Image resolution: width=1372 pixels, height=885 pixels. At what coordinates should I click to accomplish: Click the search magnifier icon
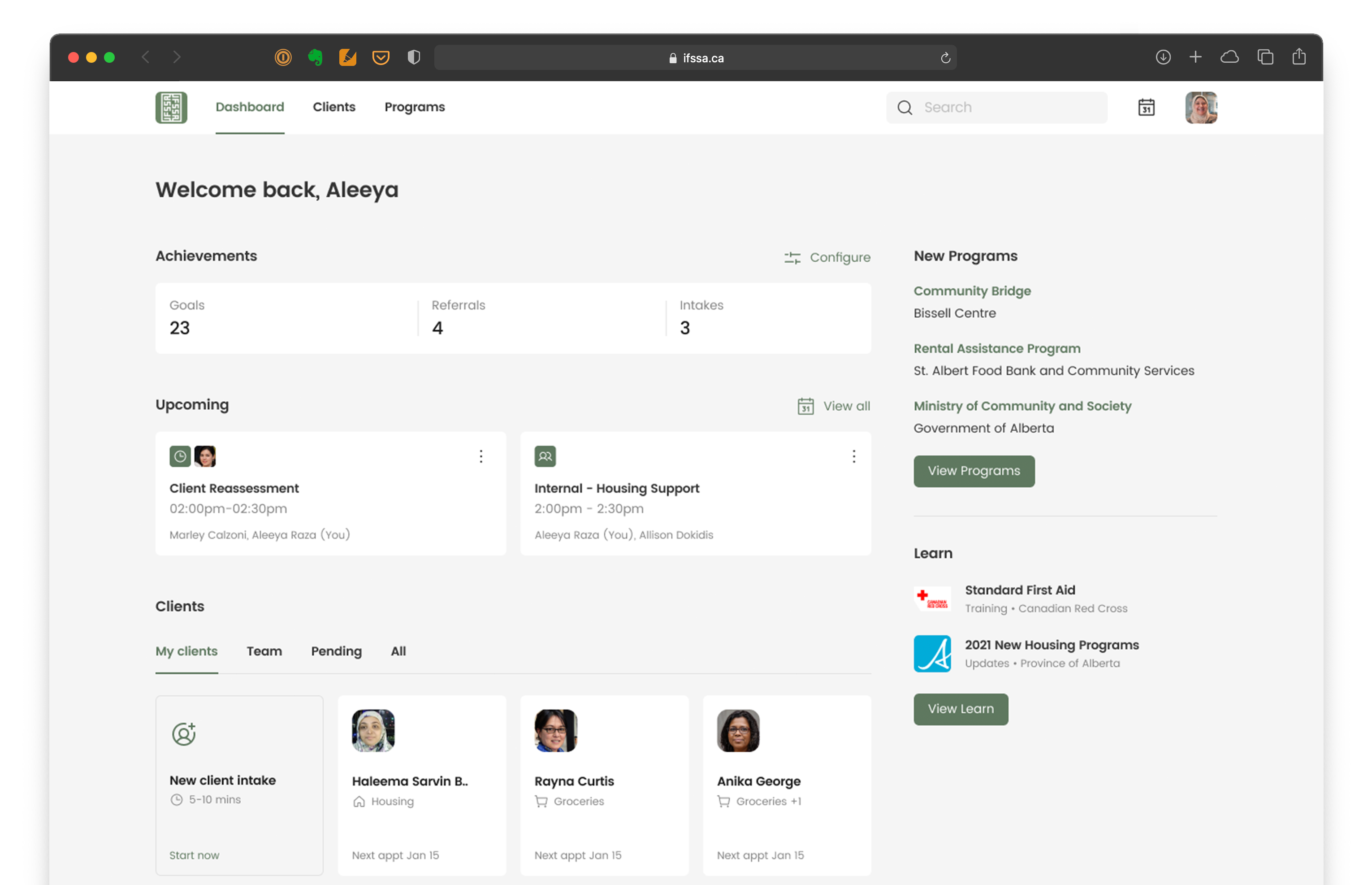coord(905,108)
